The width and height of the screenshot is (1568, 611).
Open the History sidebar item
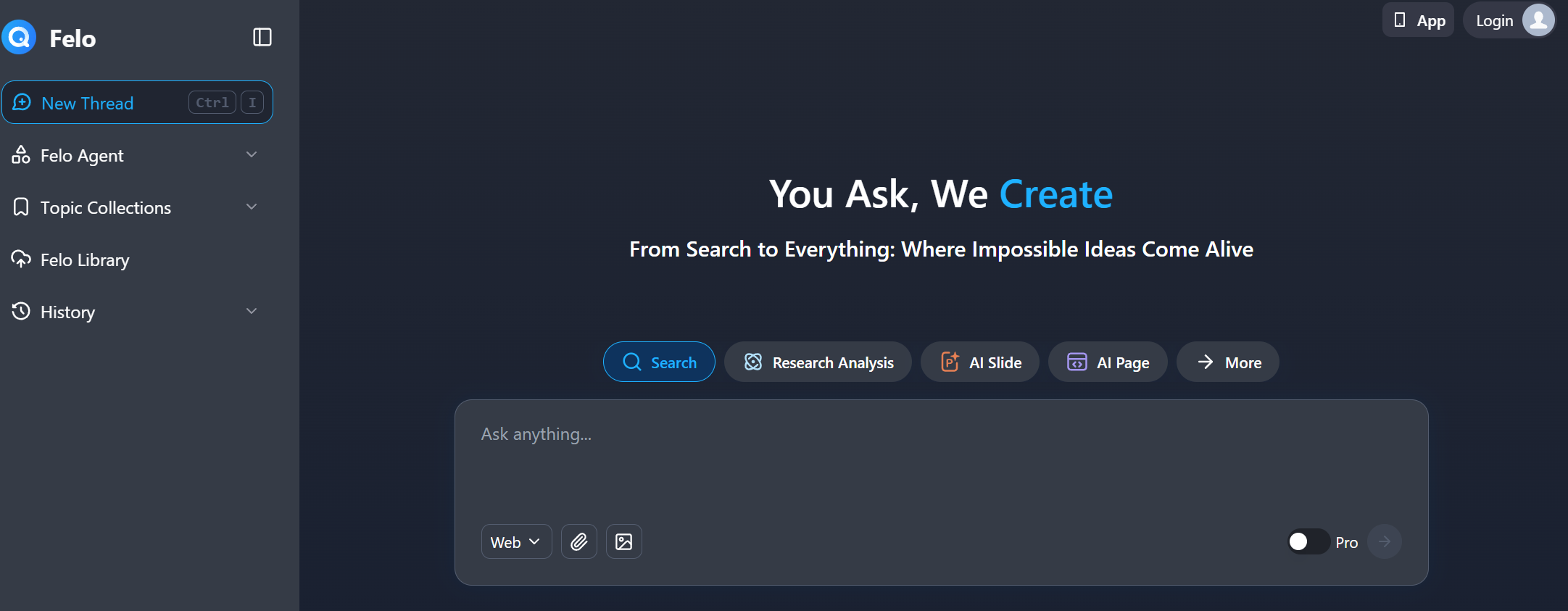click(x=137, y=312)
